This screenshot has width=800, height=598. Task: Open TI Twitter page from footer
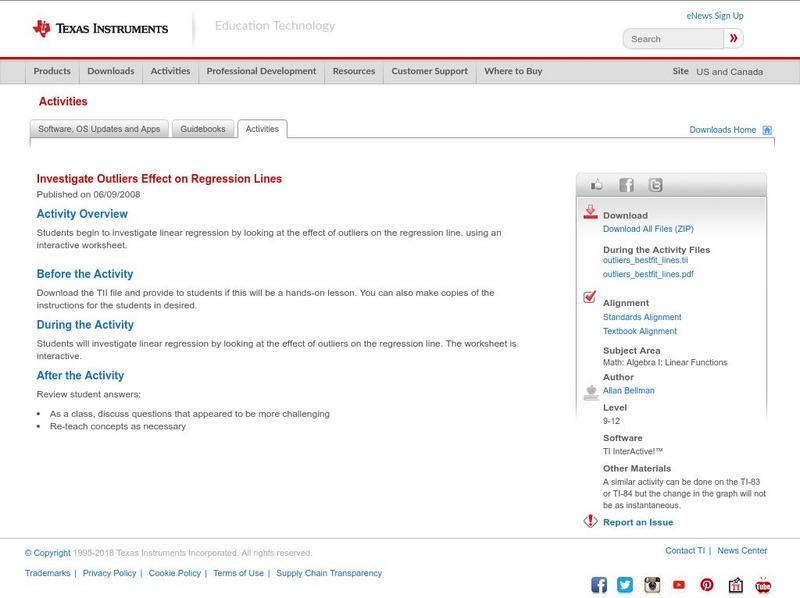tap(625, 585)
